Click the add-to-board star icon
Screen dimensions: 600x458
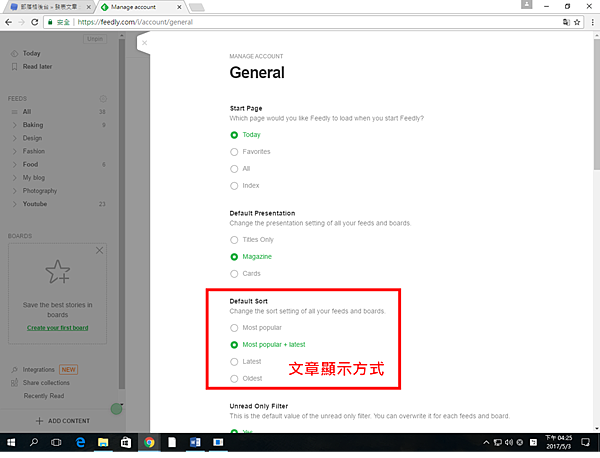pyautogui.click(x=58, y=272)
